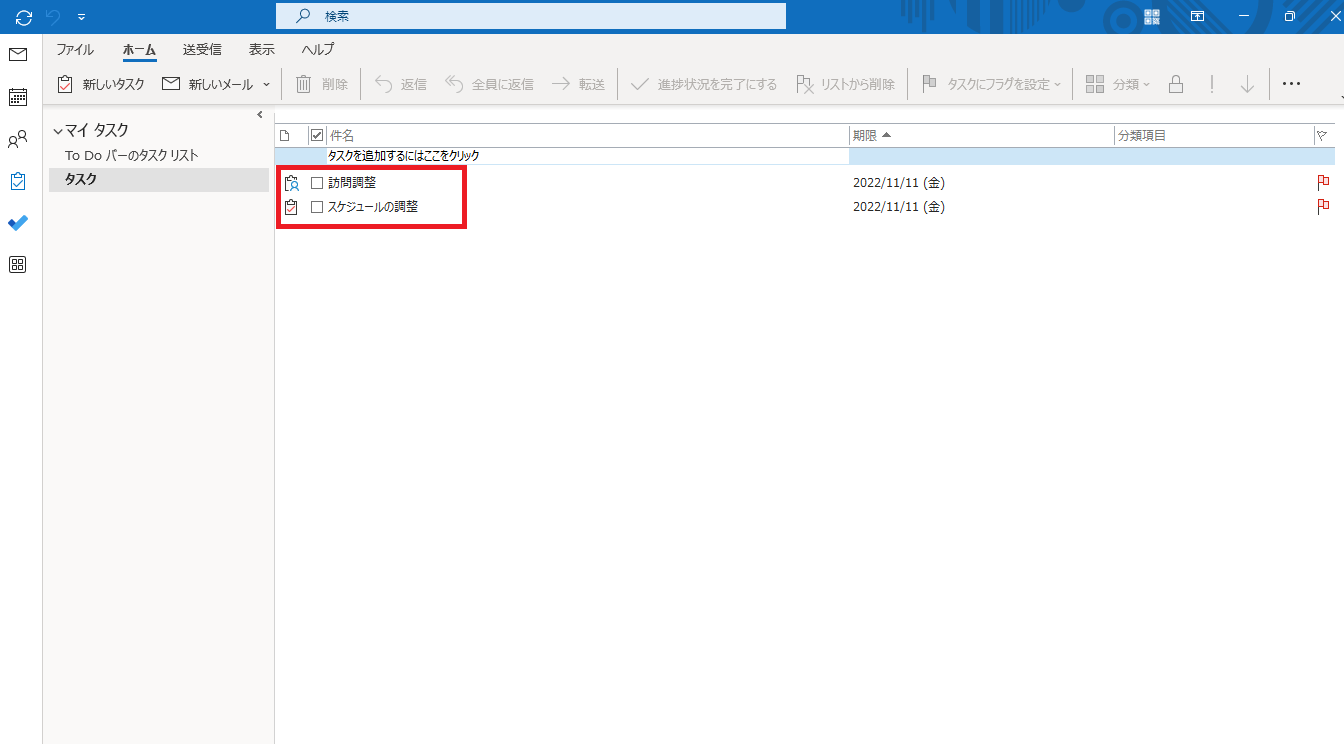Mark 訪問調整 task checkbox as complete

(317, 183)
